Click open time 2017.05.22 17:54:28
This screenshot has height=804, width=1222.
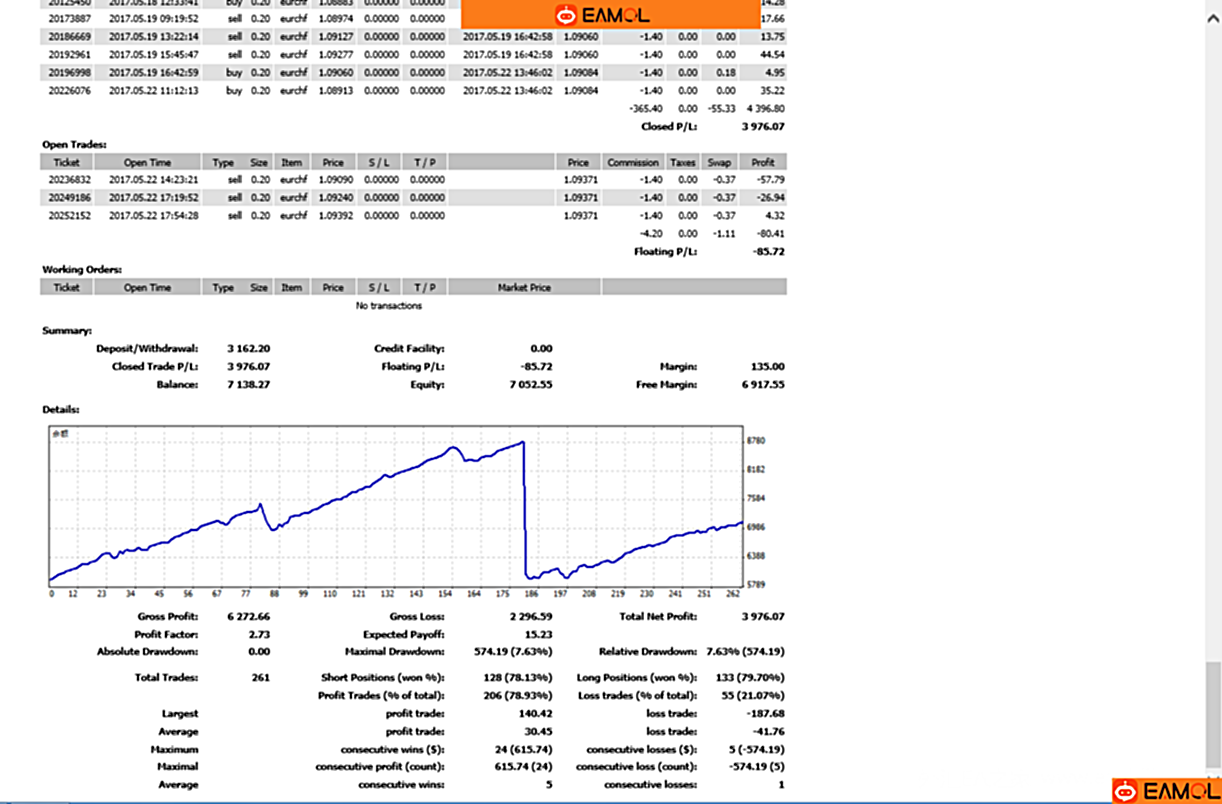(153, 215)
